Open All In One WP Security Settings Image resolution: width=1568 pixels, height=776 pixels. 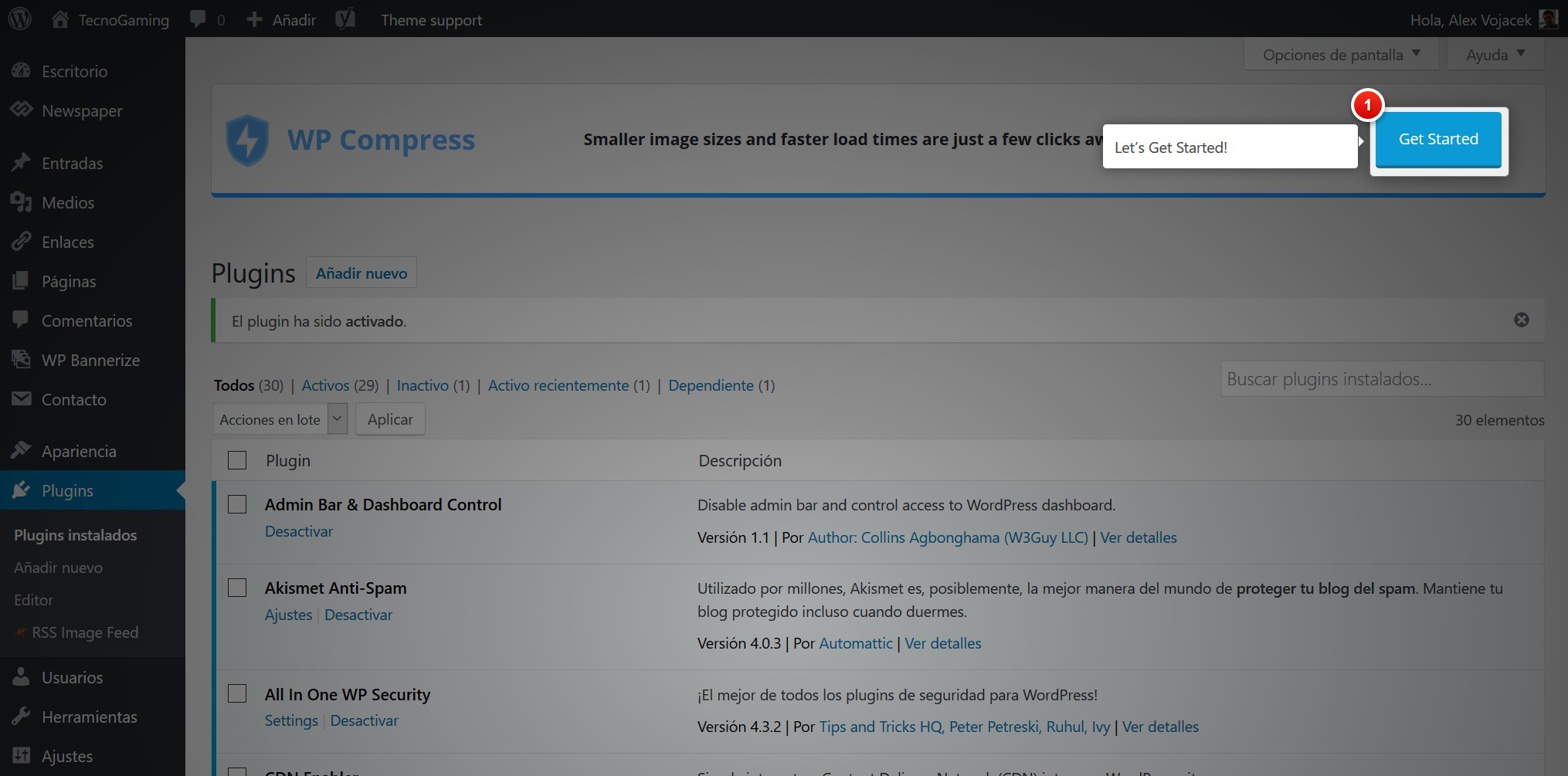(x=291, y=720)
